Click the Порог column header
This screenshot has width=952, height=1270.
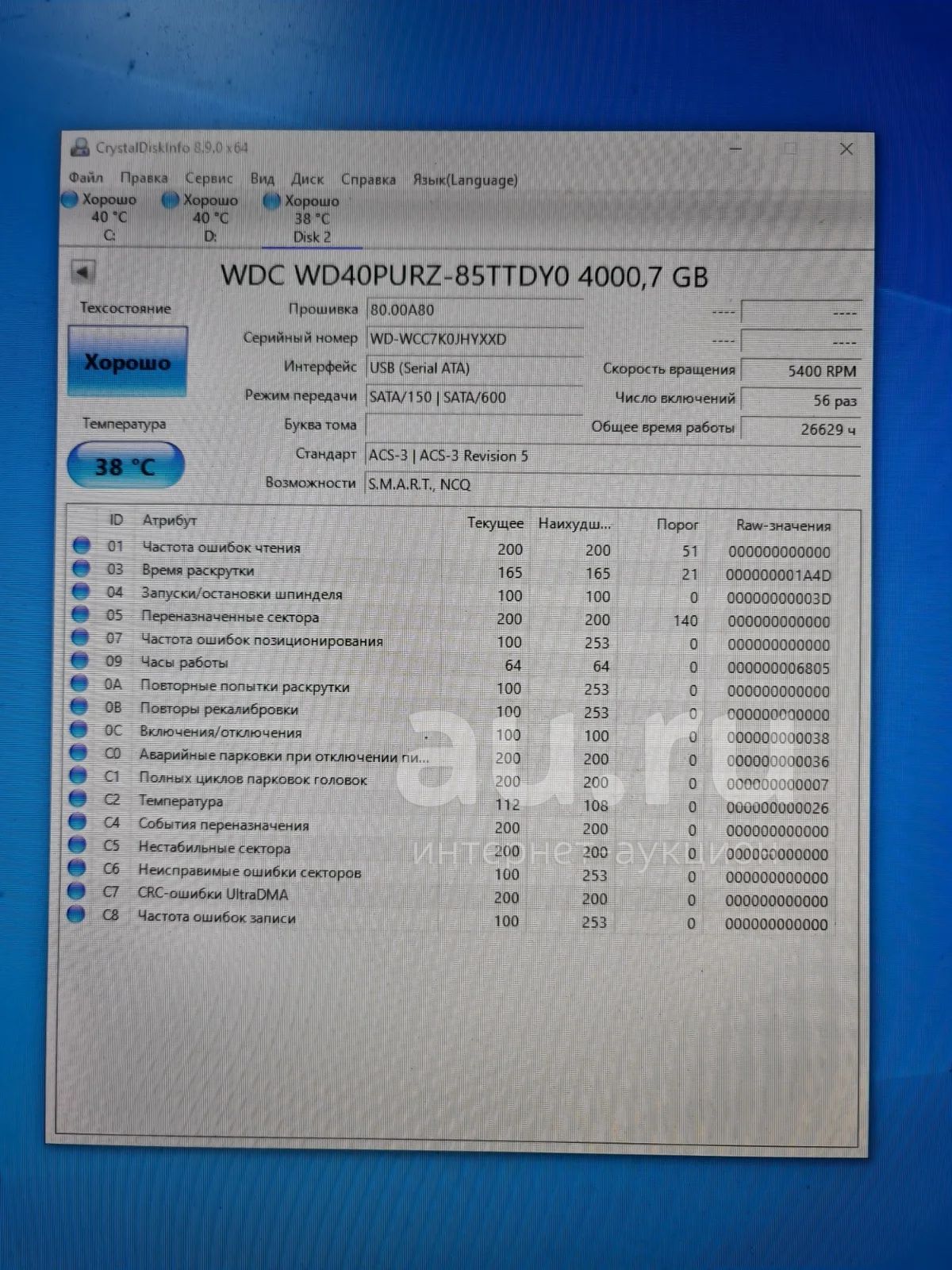click(678, 525)
